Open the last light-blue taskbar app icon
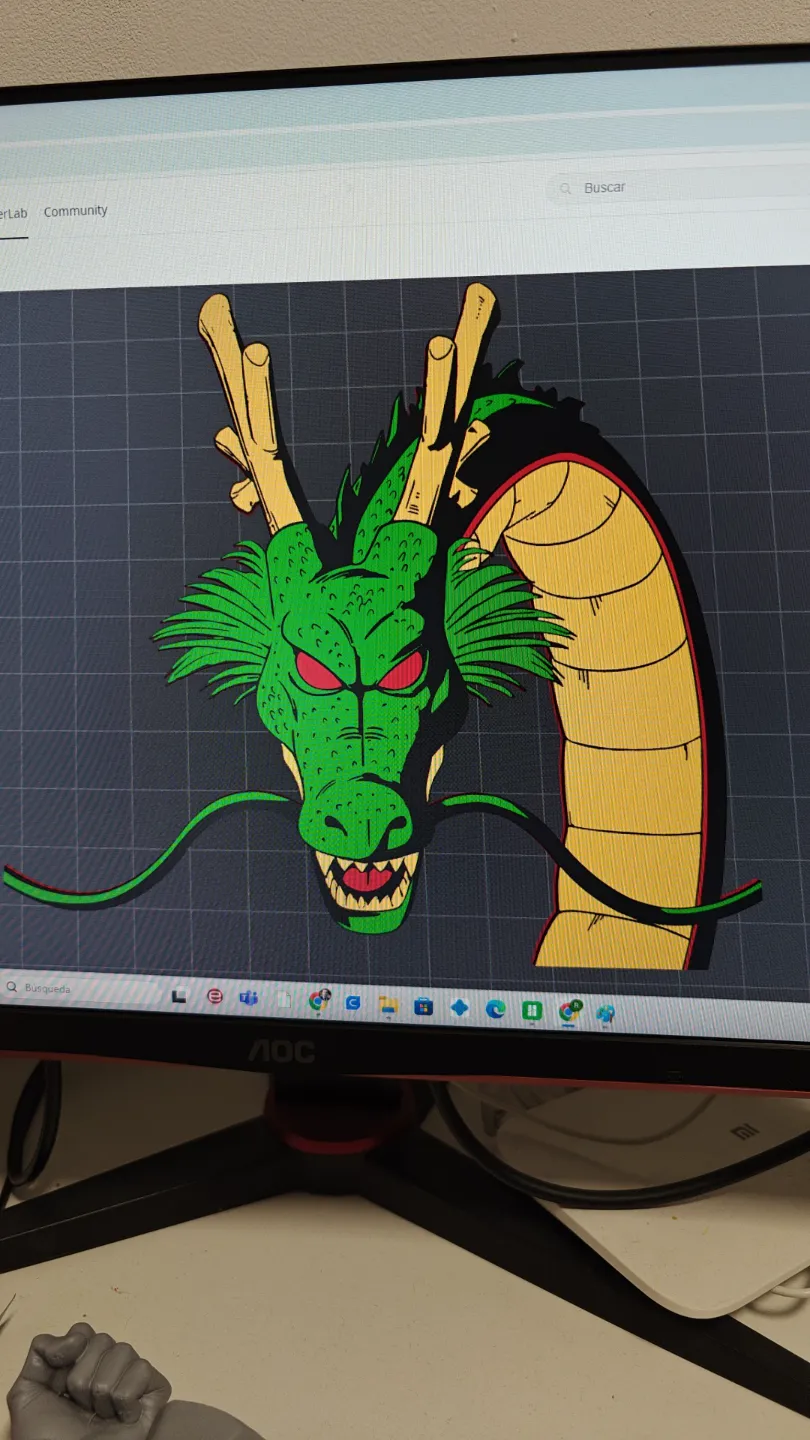The width and height of the screenshot is (810, 1440). tap(605, 1013)
